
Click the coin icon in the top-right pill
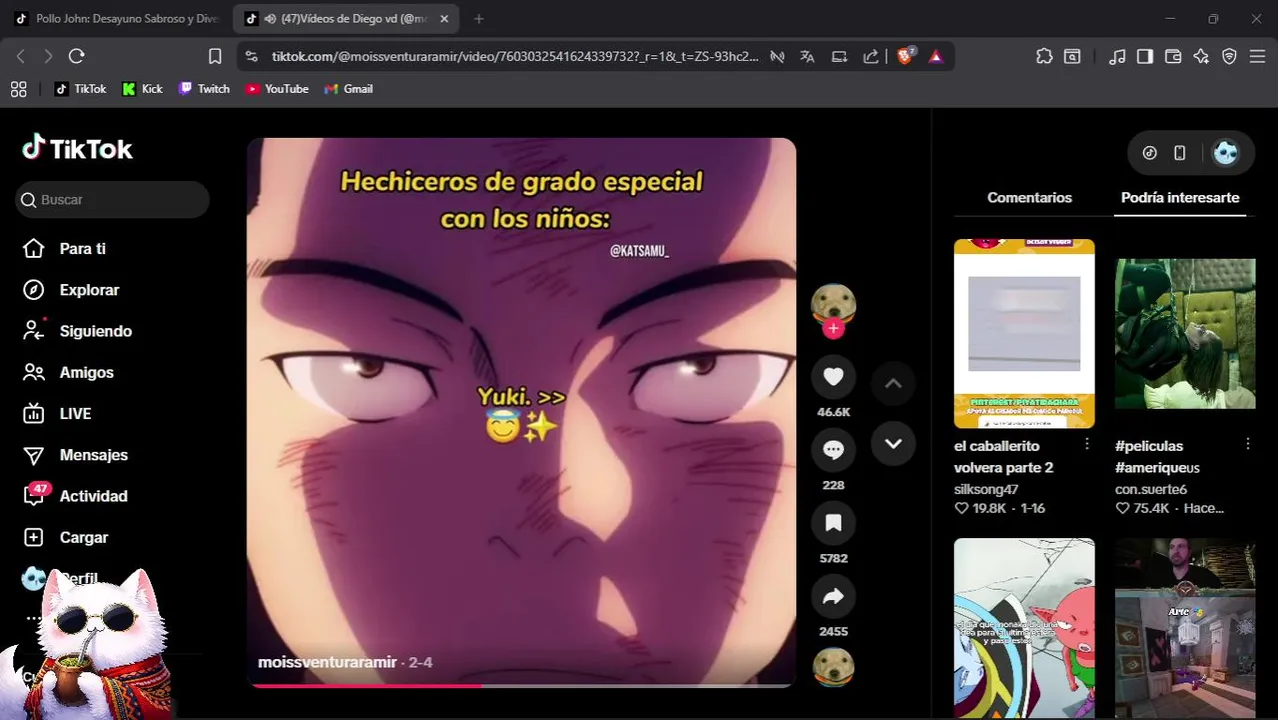1150,153
